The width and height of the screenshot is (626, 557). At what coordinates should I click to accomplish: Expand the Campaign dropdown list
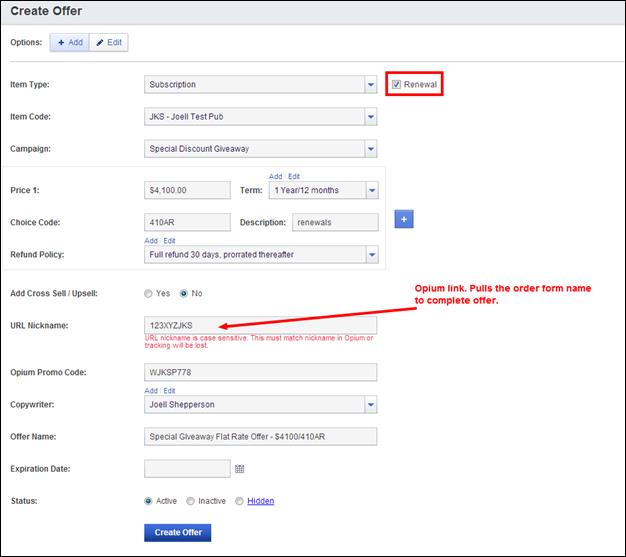pyautogui.click(x=260, y=149)
